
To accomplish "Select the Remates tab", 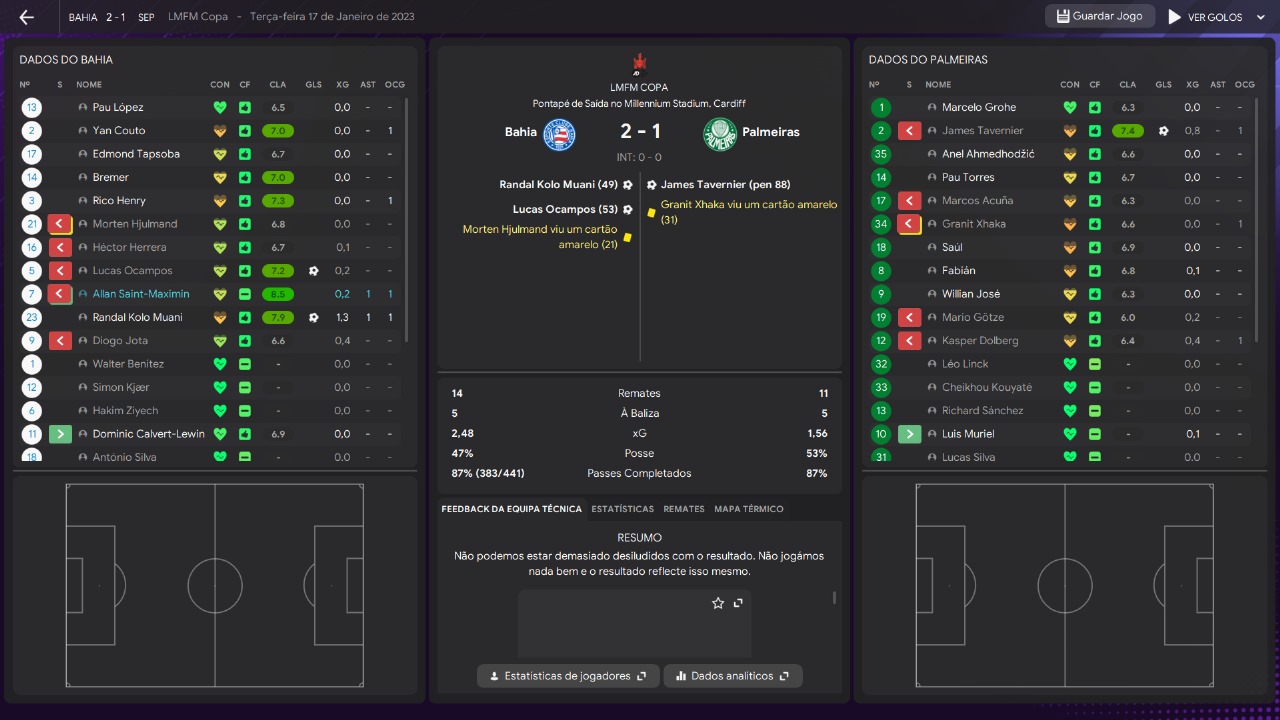I will [x=684, y=509].
